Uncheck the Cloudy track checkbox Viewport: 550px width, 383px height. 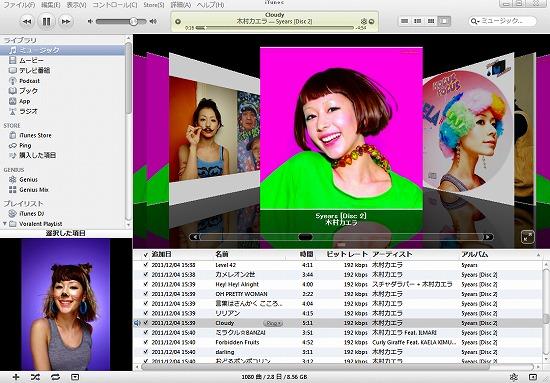146,323
